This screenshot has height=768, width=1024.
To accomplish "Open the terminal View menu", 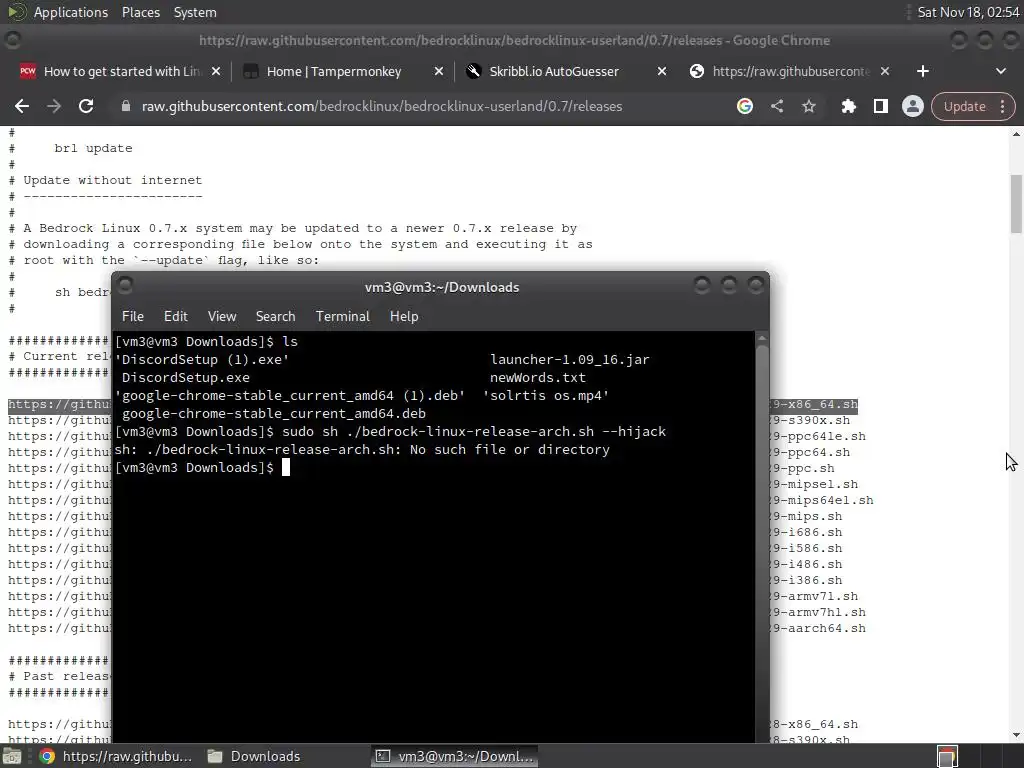I will pyautogui.click(x=222, y=316).
